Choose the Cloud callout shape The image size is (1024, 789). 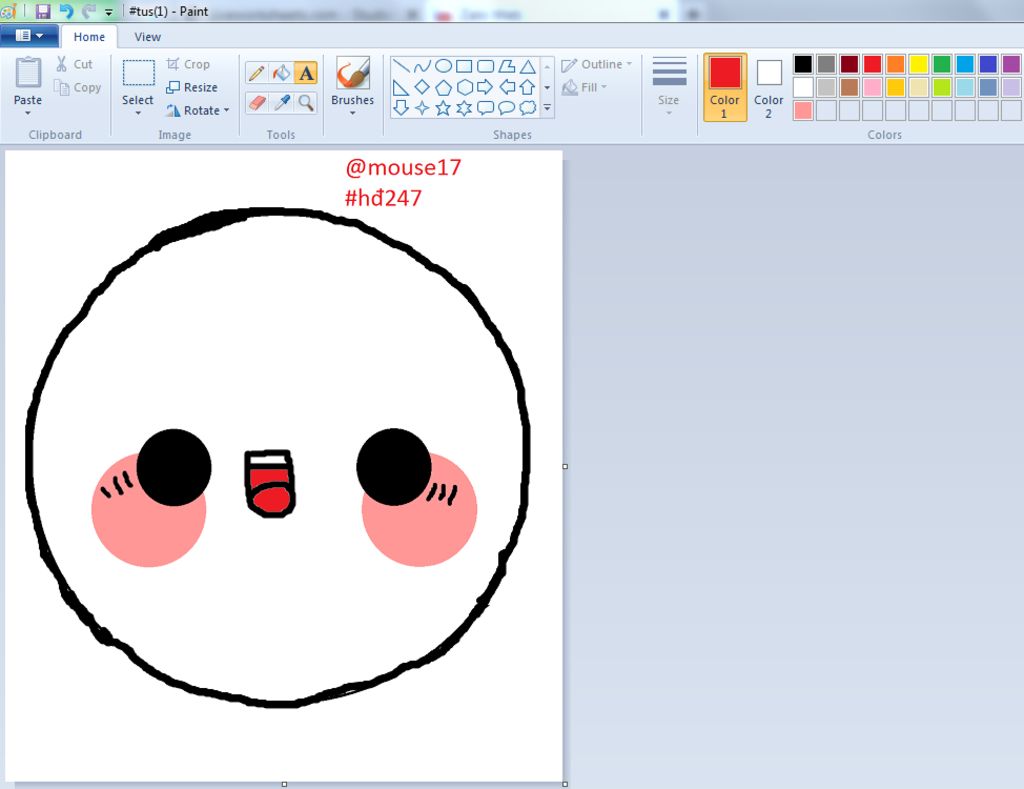[x=528, y=108]
